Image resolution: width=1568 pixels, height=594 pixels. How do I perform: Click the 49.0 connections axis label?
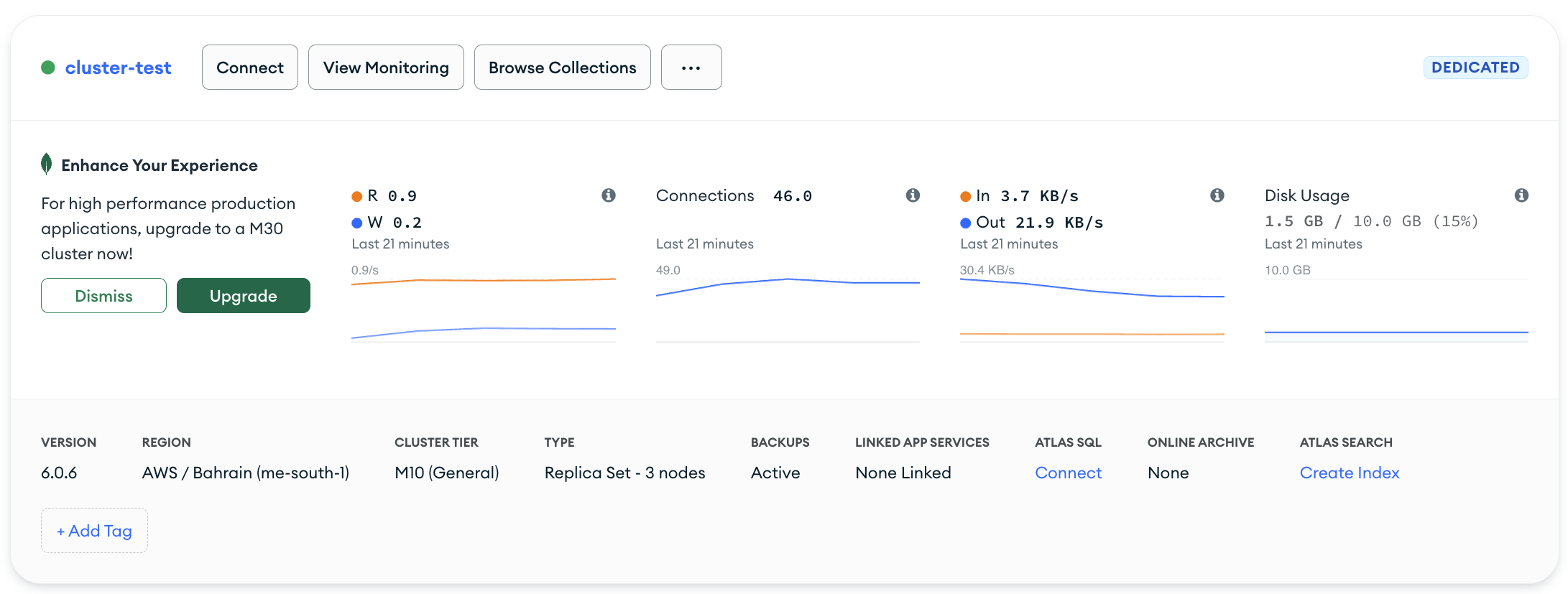coord(668,270)
